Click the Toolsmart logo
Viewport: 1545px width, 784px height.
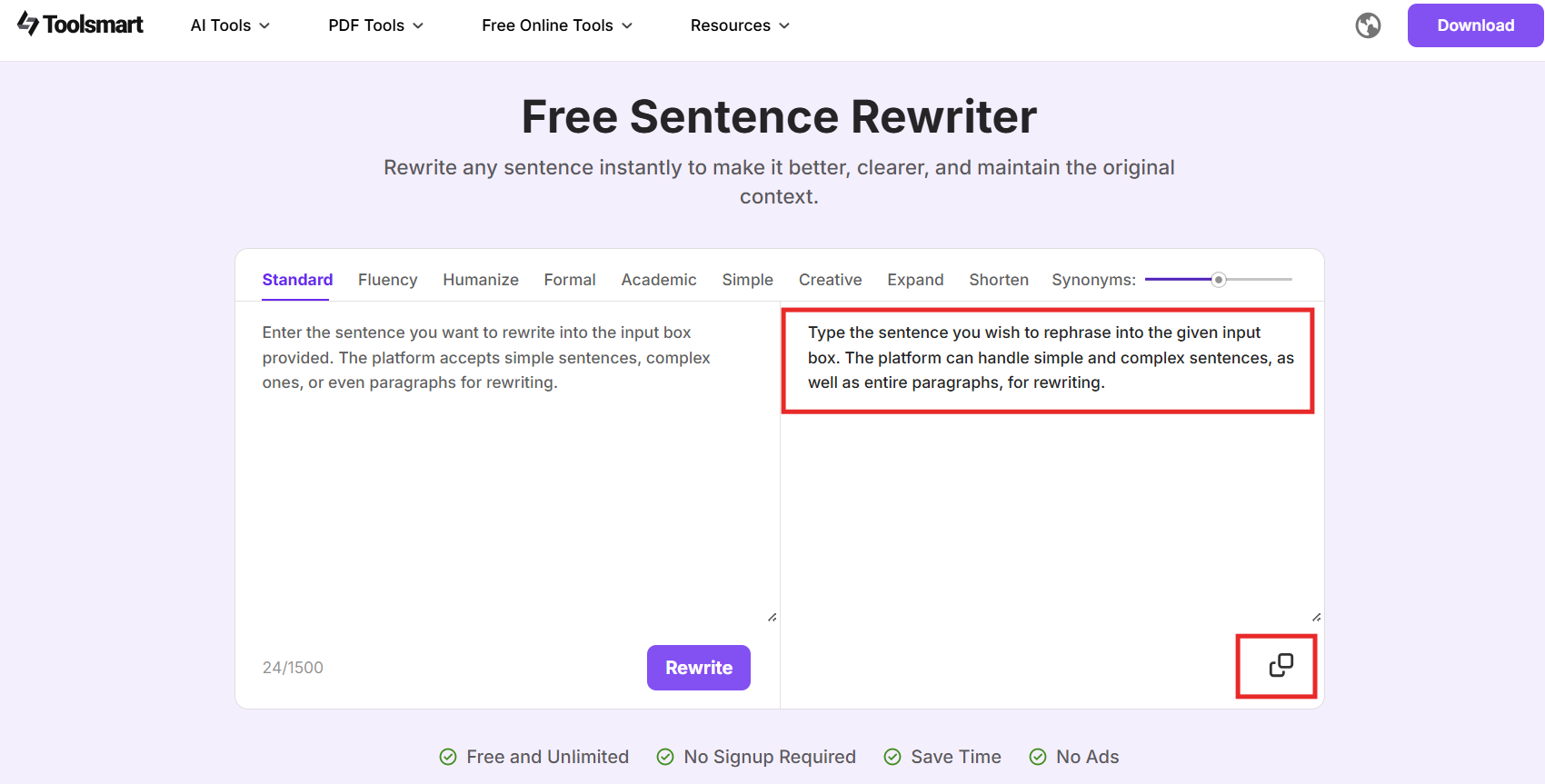(80, 25)
